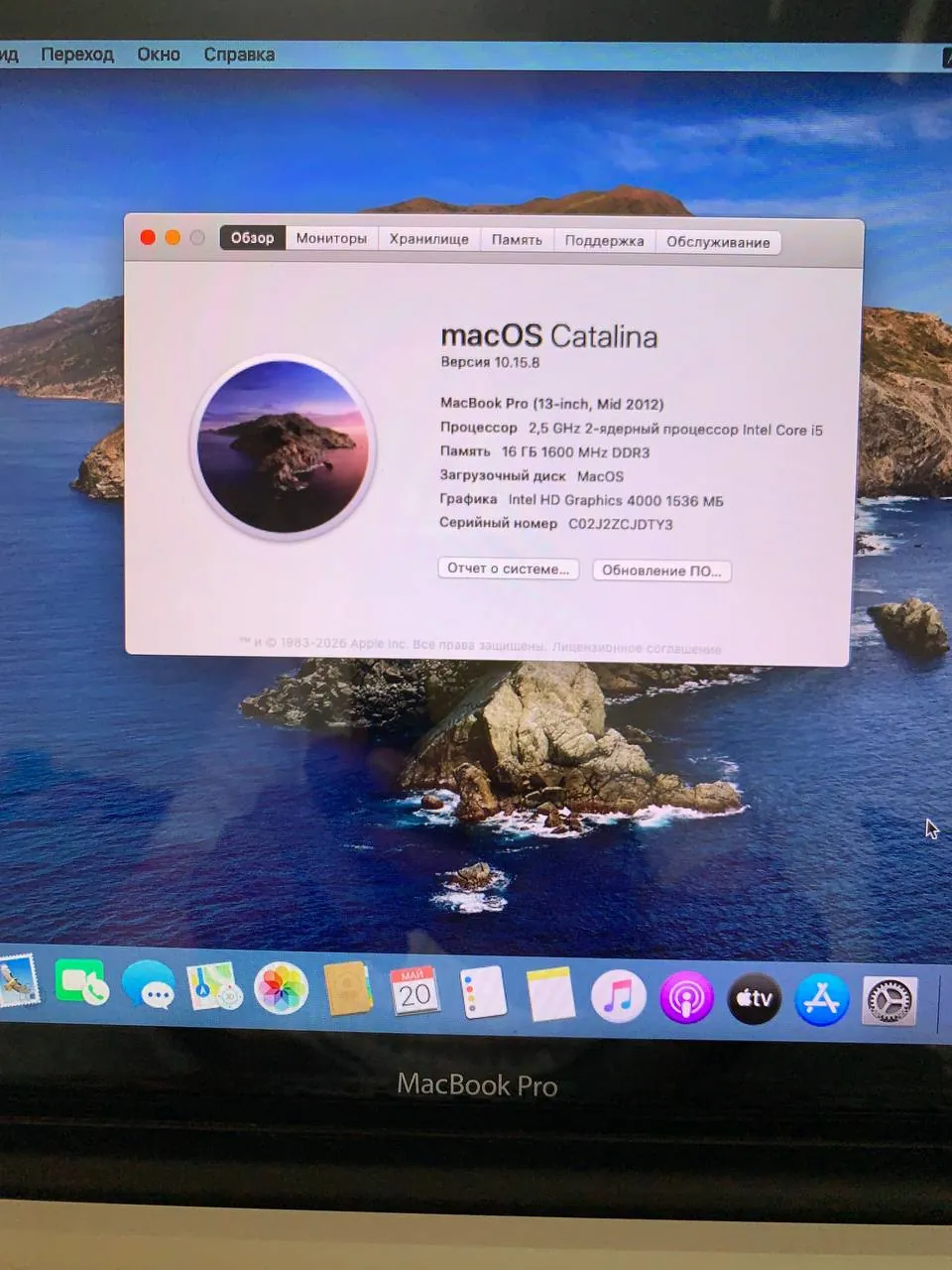This screenshot has height=1270, width=952.
Task: Click the 16 ГБ 1600 MHz DDR3 memory value
Action: (x=576, y=452)
